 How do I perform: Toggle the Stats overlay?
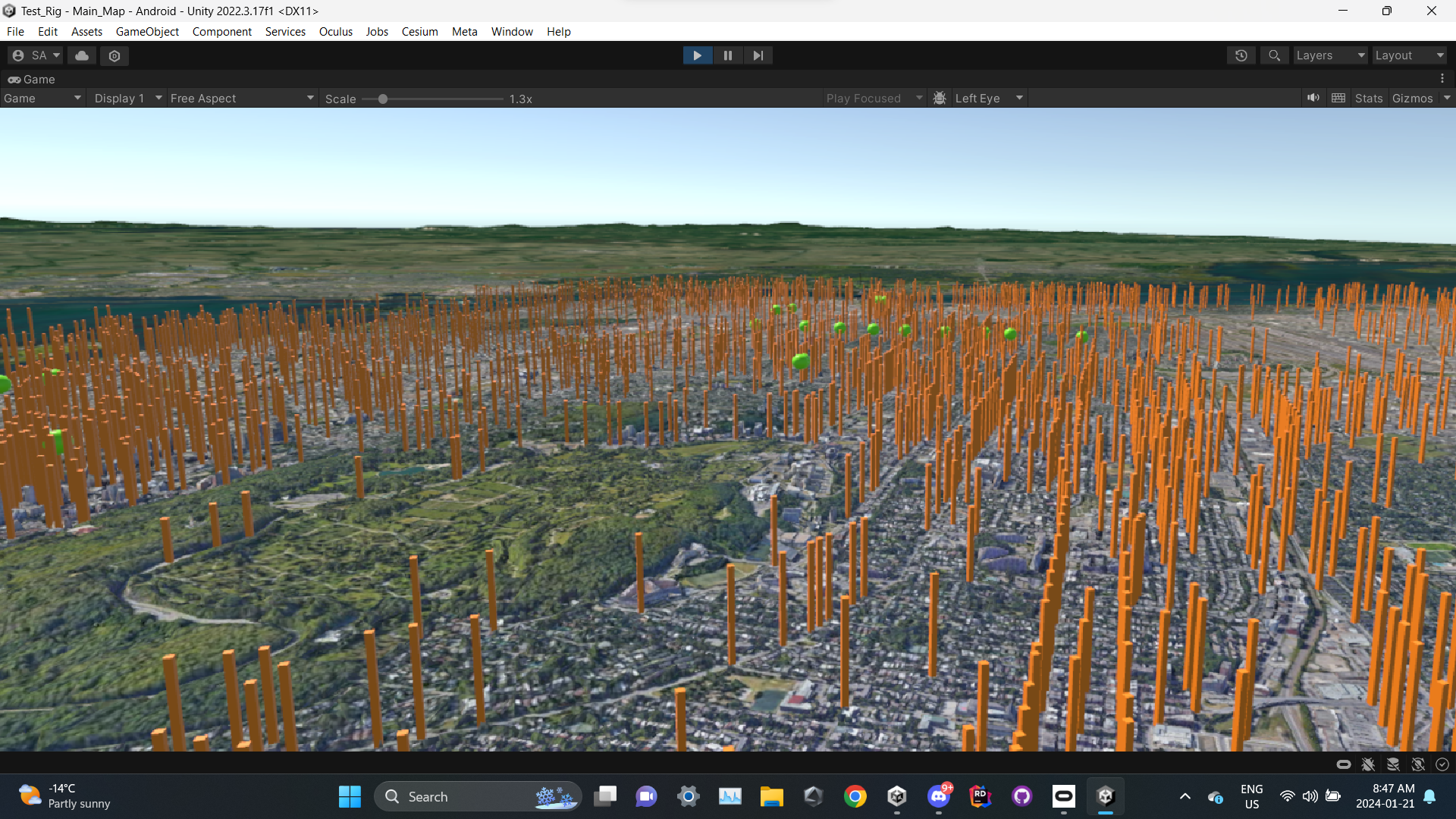[1369, 99]
